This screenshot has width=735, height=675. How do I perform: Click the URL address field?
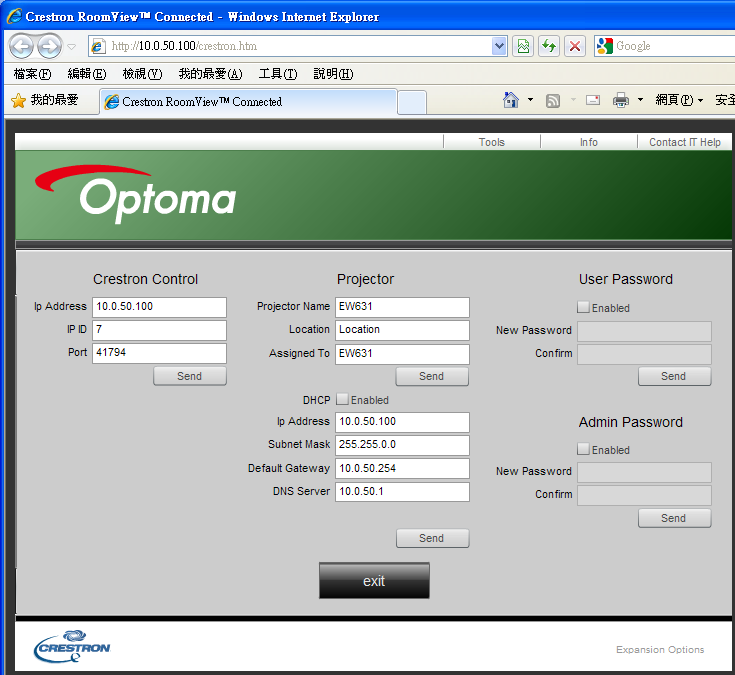click(300, 46)
